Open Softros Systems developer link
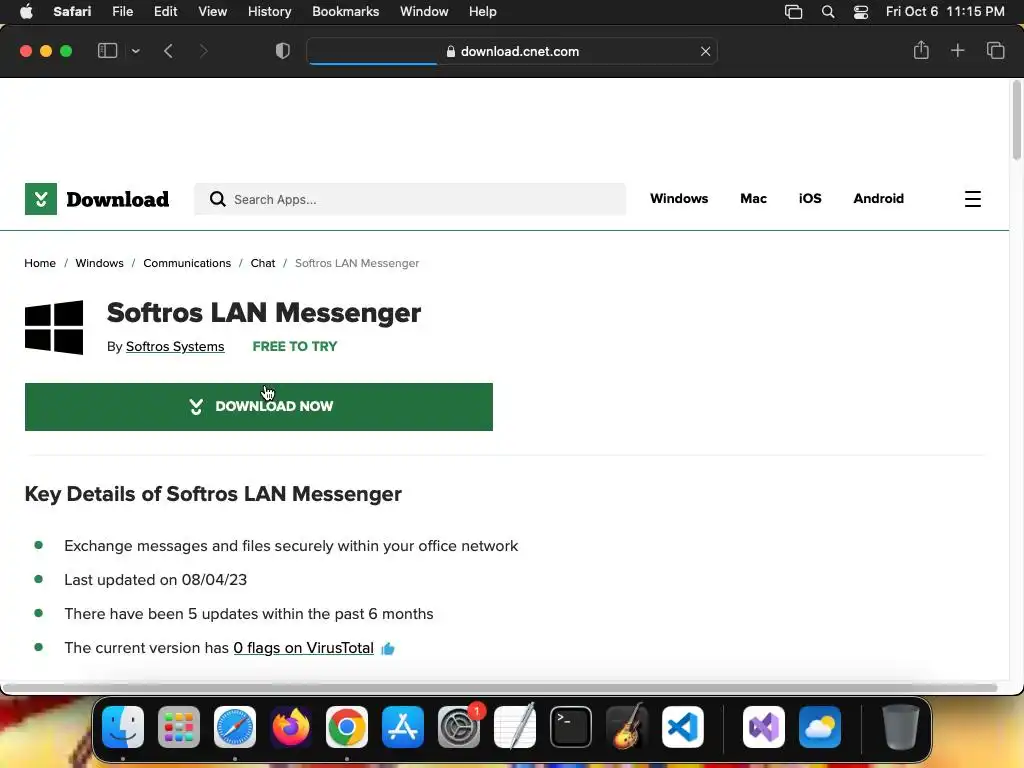Image resolution: width=1024 pixels, height=768 pixels. click(175, 347)
